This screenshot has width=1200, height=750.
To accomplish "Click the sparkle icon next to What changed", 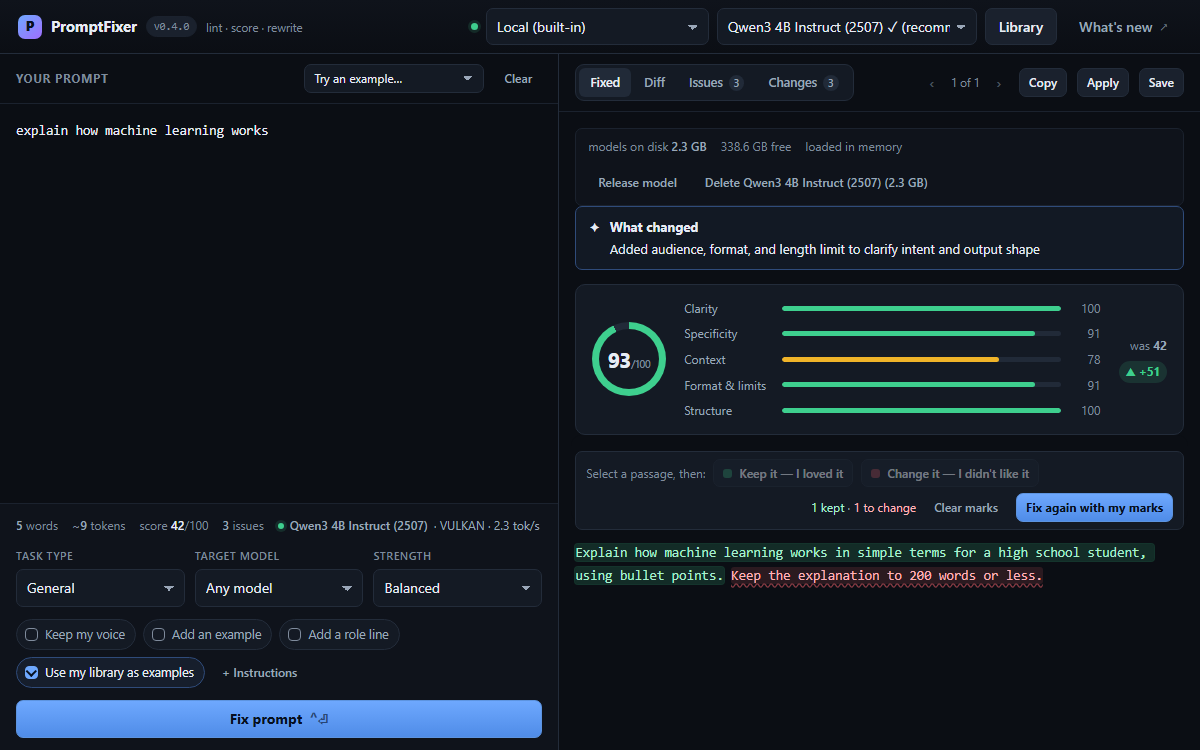I will click(595, 228).
